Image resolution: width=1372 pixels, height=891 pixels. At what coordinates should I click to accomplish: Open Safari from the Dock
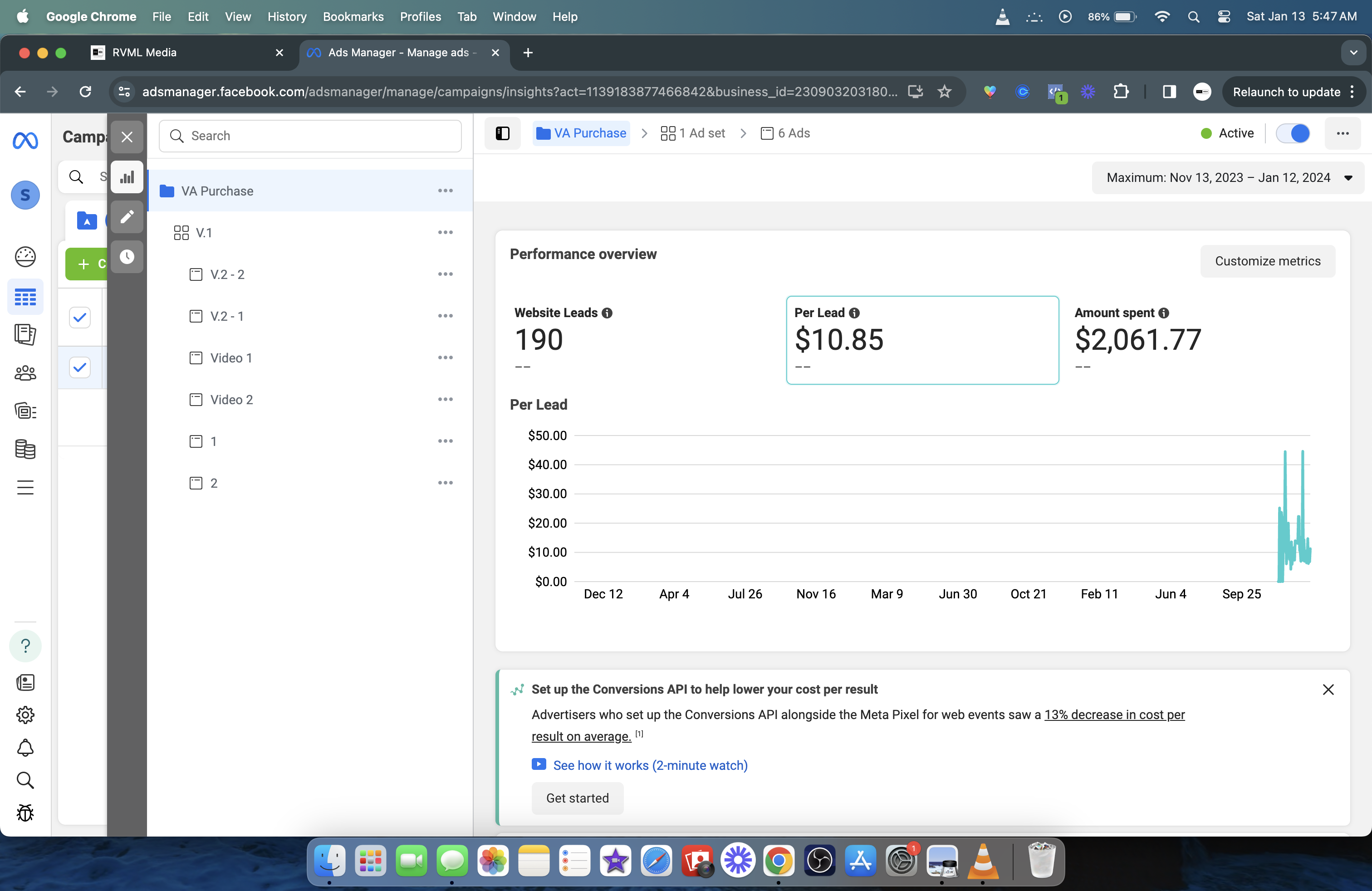657,861
